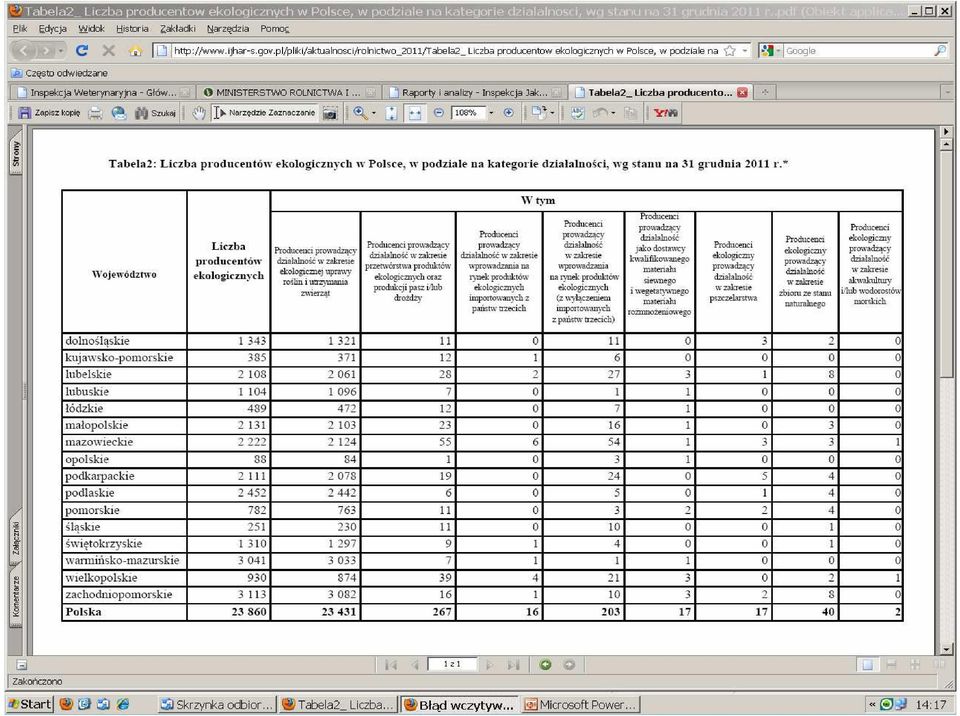This screenshot has height=716, width=960.
Task: Activate Narzędzie Zaznaczanie selection tool
Action: 265,113
